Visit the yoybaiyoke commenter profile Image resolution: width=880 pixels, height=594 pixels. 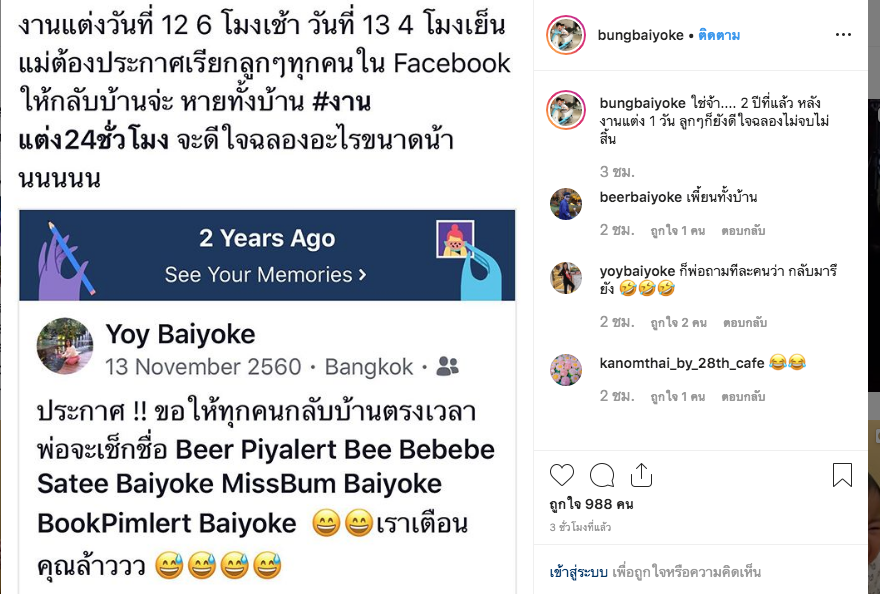point(637,271)
